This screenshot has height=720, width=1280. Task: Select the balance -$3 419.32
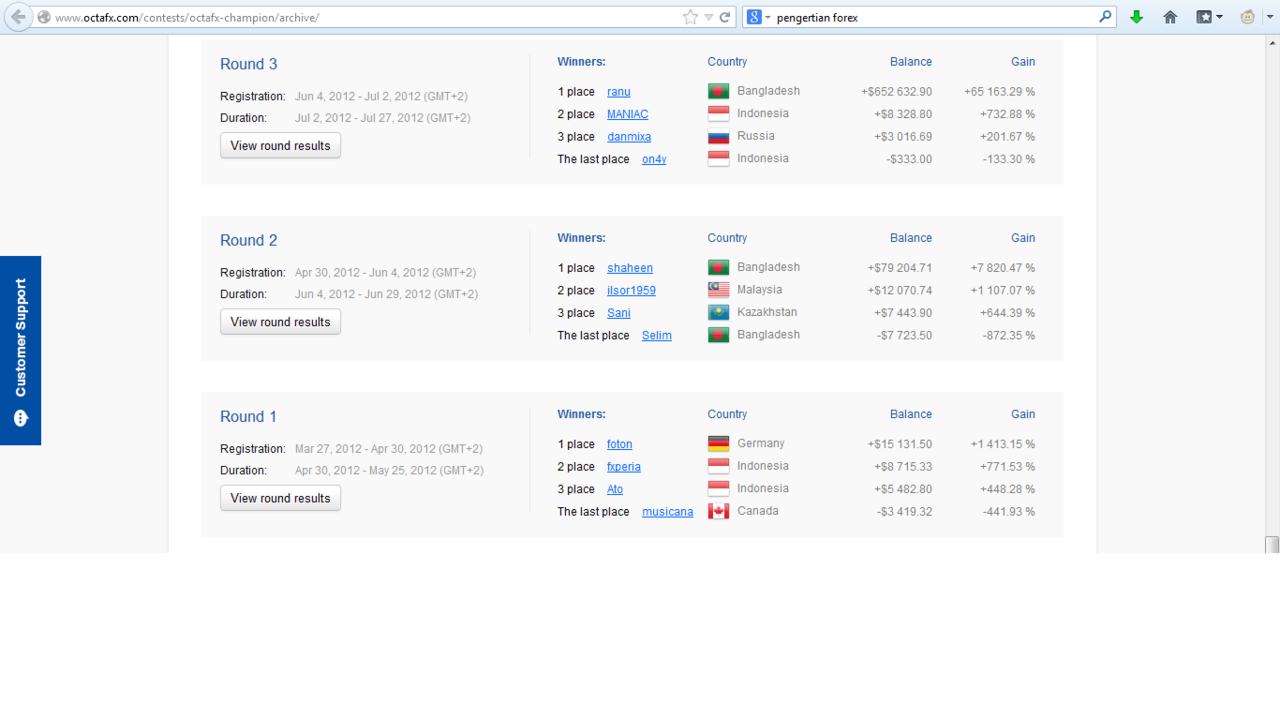904,512
